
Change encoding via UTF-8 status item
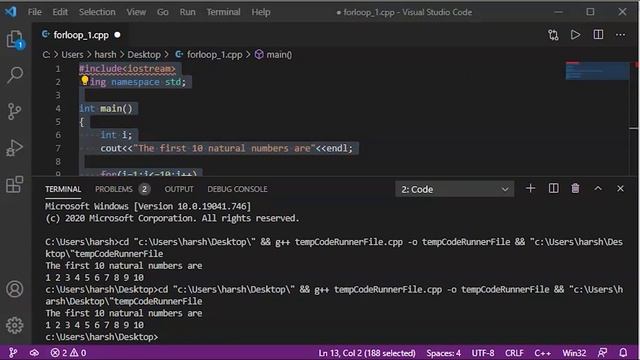click(483, 353)
